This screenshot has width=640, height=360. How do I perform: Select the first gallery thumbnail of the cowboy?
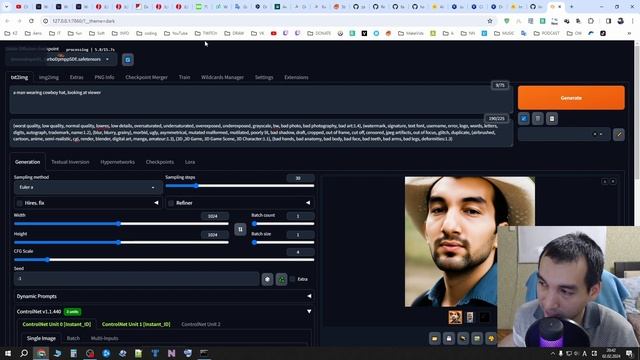pos(455,317)
